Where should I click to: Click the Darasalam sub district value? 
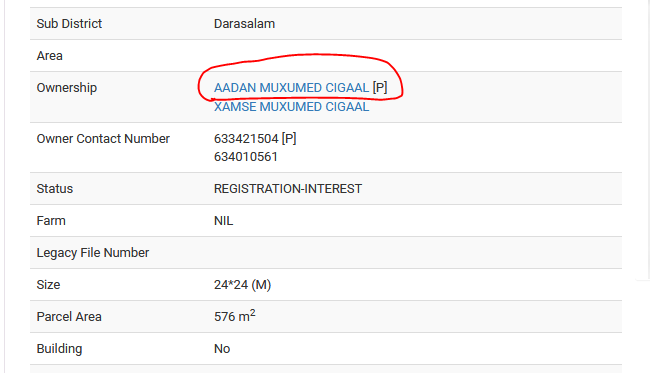[x=244, y=24]
